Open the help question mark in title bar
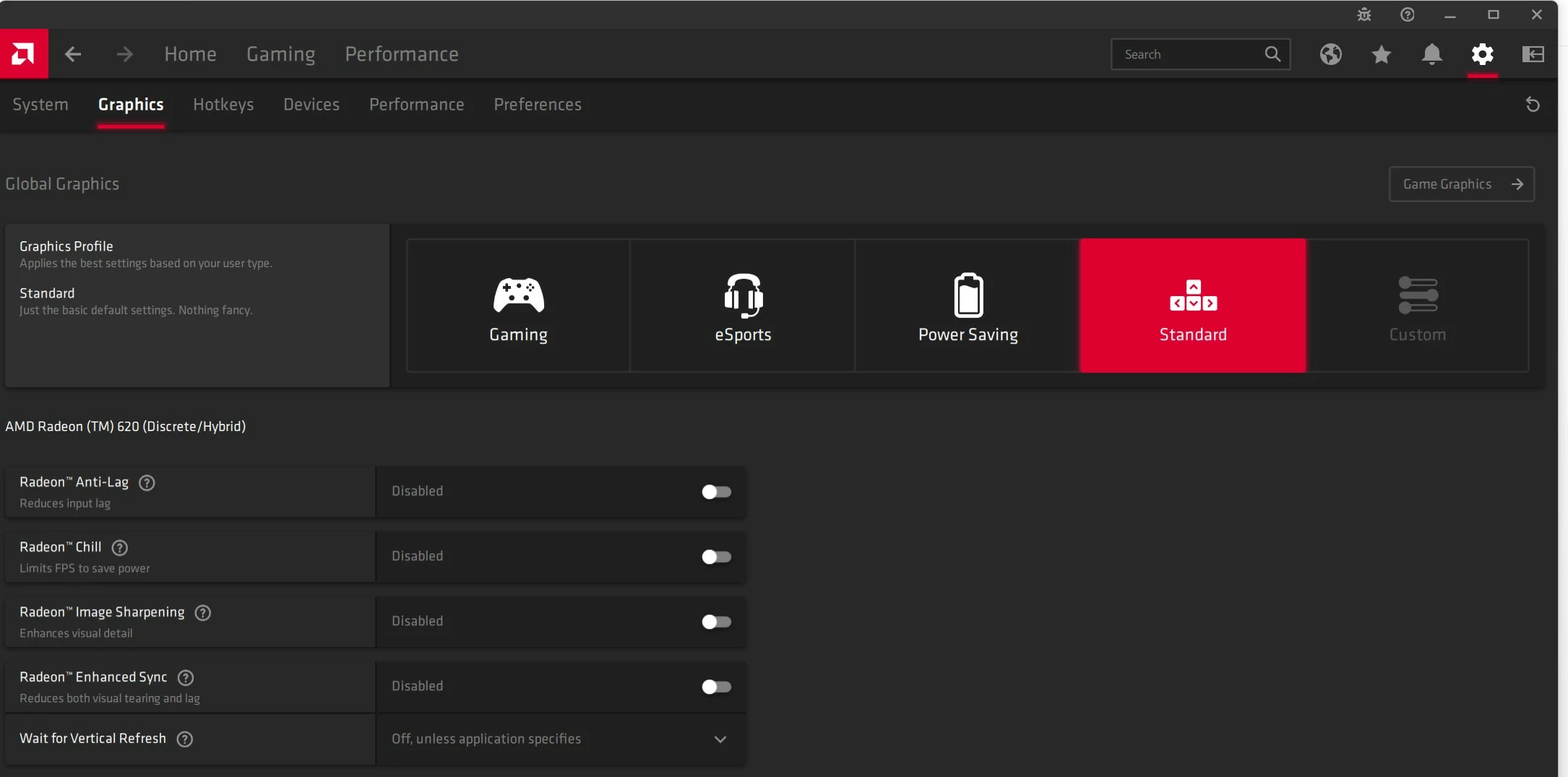Screen dimensions: 1568x777 tap(1408, 14)
